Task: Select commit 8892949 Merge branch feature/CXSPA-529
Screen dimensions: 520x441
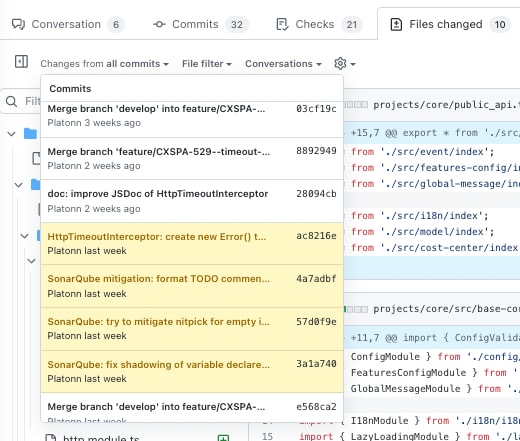Action: point(192,159)
